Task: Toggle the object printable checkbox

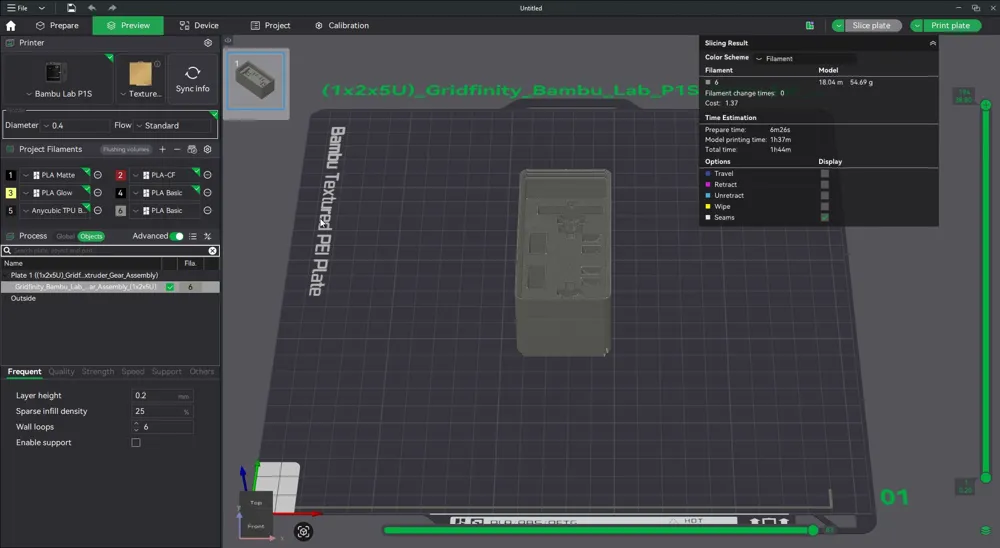Action: (170, 287)
